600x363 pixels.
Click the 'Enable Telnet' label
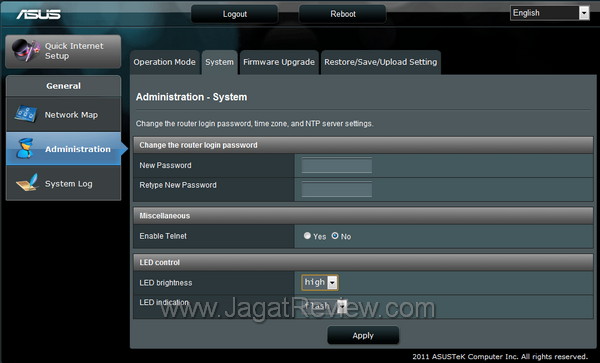pyautogui.click(x=163, y=236)
